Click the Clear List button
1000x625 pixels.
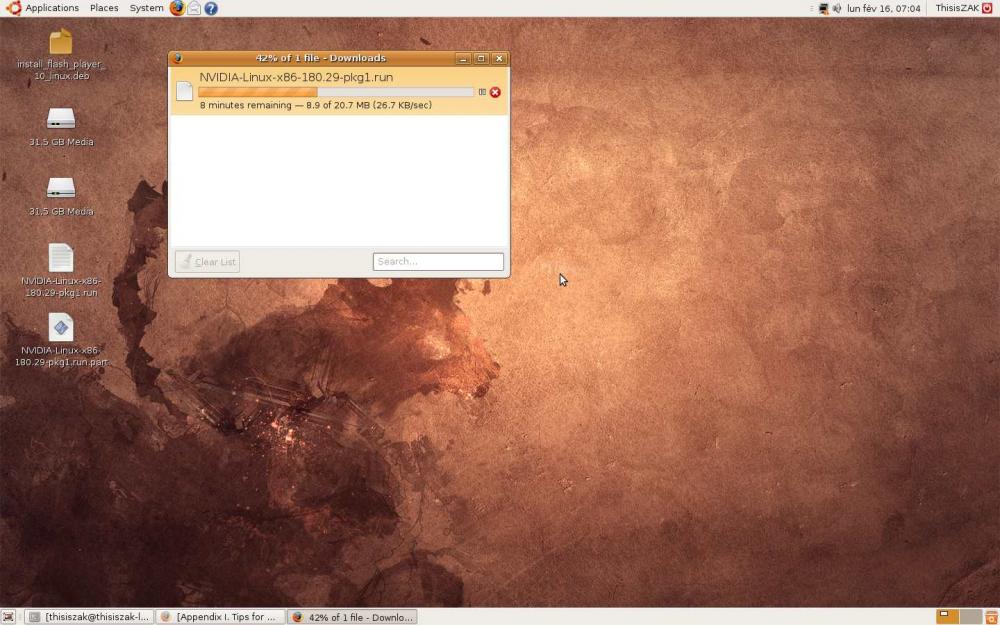(207, 262)
